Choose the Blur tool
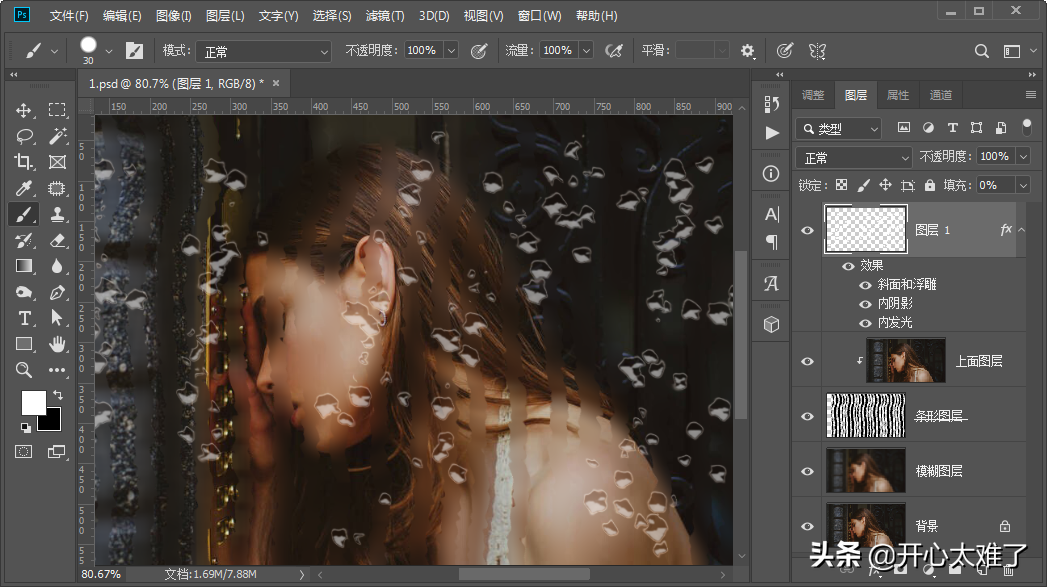The height and width of the screenshot is (587, 1047). pyautogui.click(x=57, y=266)
